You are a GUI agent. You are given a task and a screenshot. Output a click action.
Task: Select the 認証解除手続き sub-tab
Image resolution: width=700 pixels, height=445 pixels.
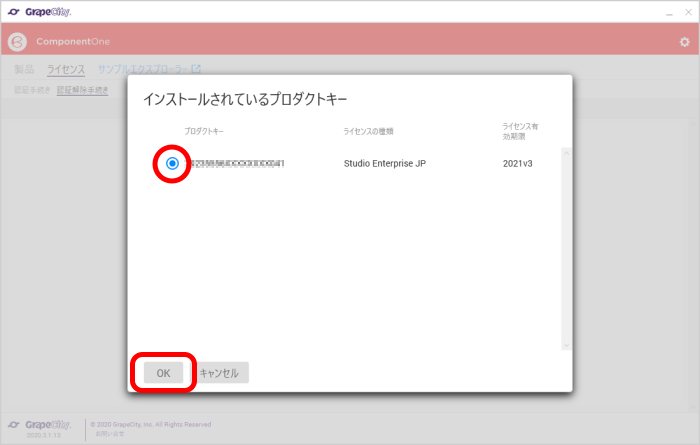[83, 90]
